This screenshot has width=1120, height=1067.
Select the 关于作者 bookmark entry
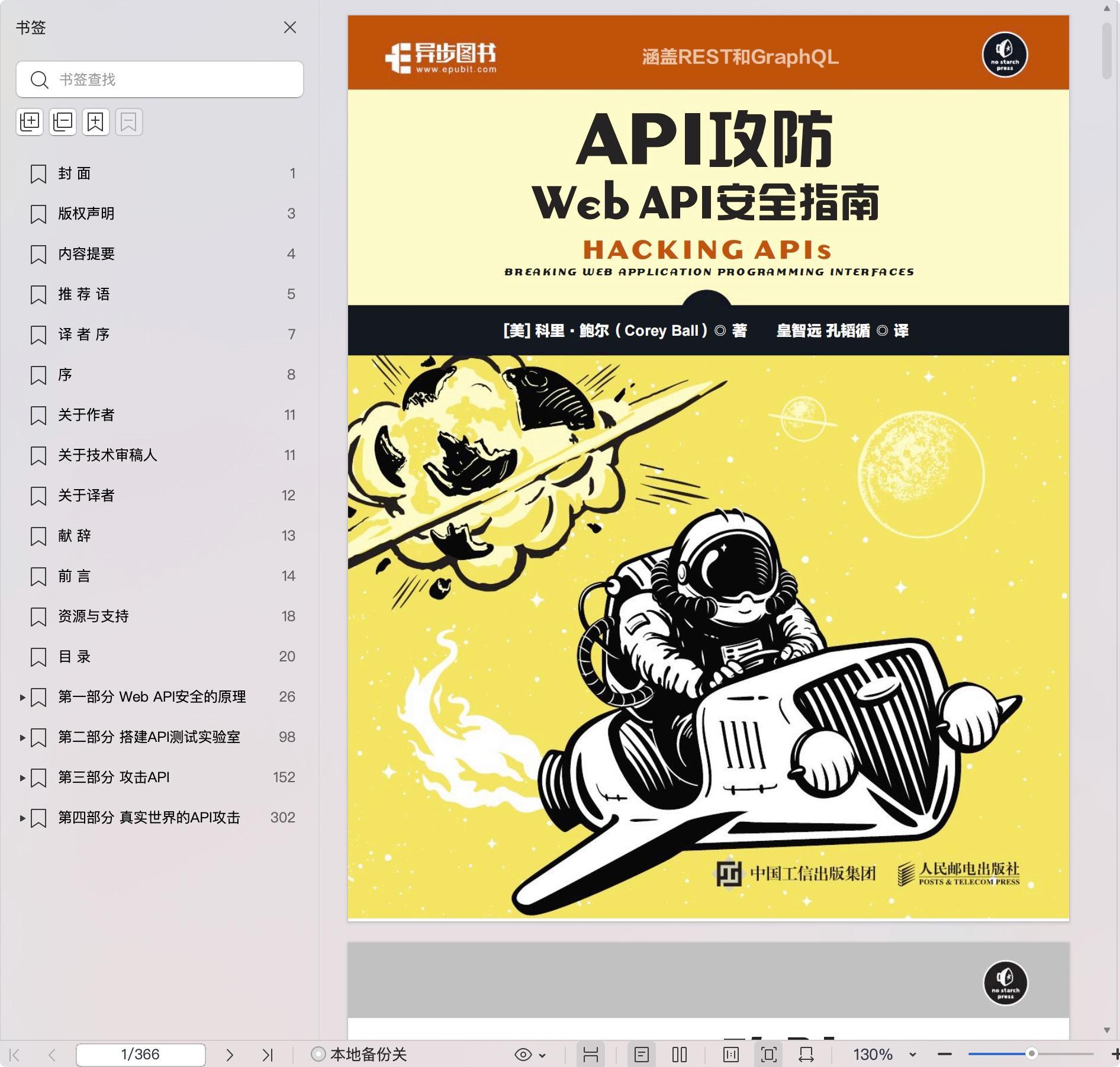(86, 415)
